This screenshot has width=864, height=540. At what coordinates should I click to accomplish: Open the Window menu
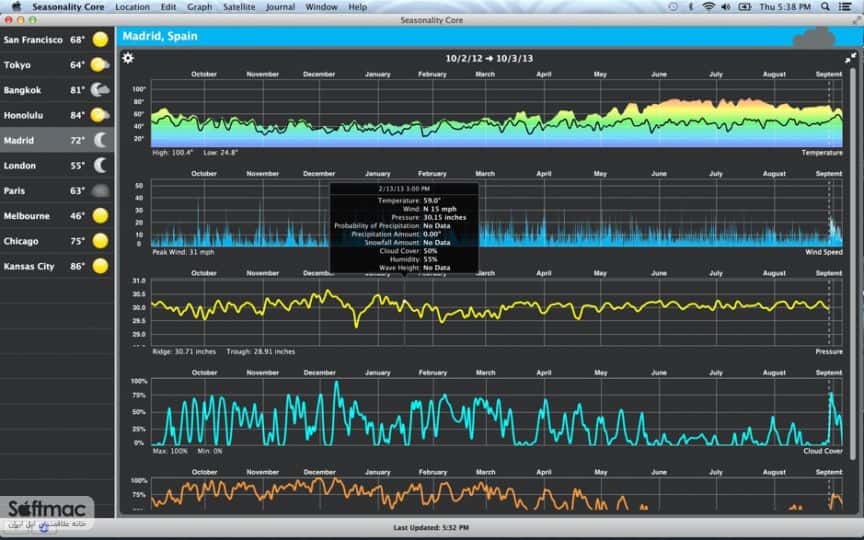[321, 7]
